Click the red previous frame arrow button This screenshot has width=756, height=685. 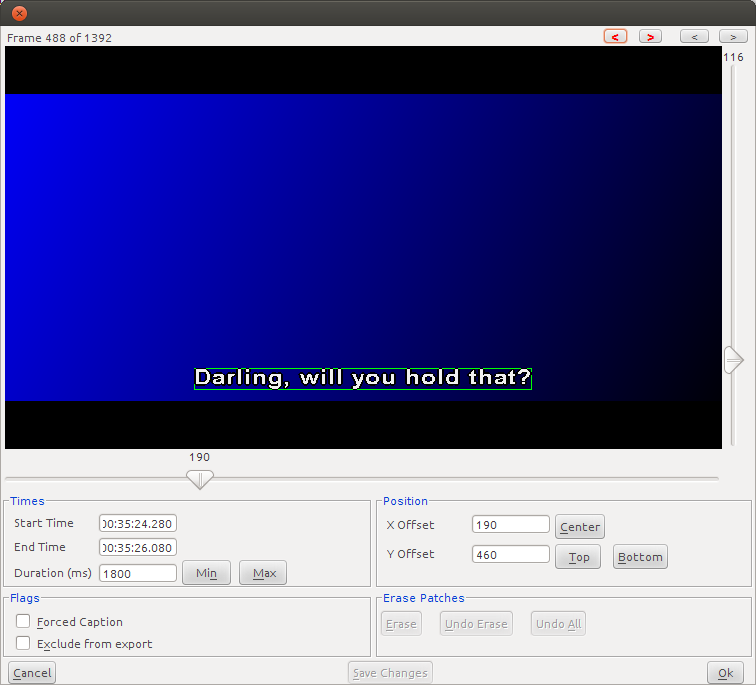[x=615, y=37]
